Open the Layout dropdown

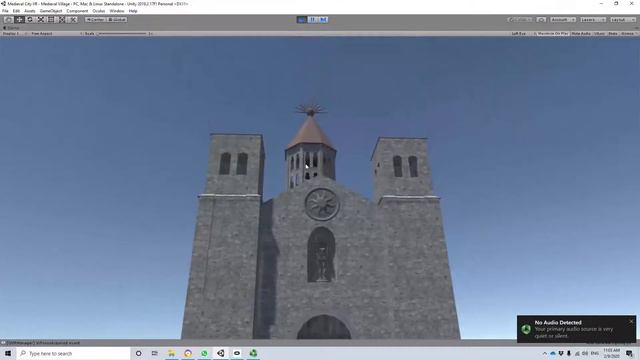[x=623, y=20]
